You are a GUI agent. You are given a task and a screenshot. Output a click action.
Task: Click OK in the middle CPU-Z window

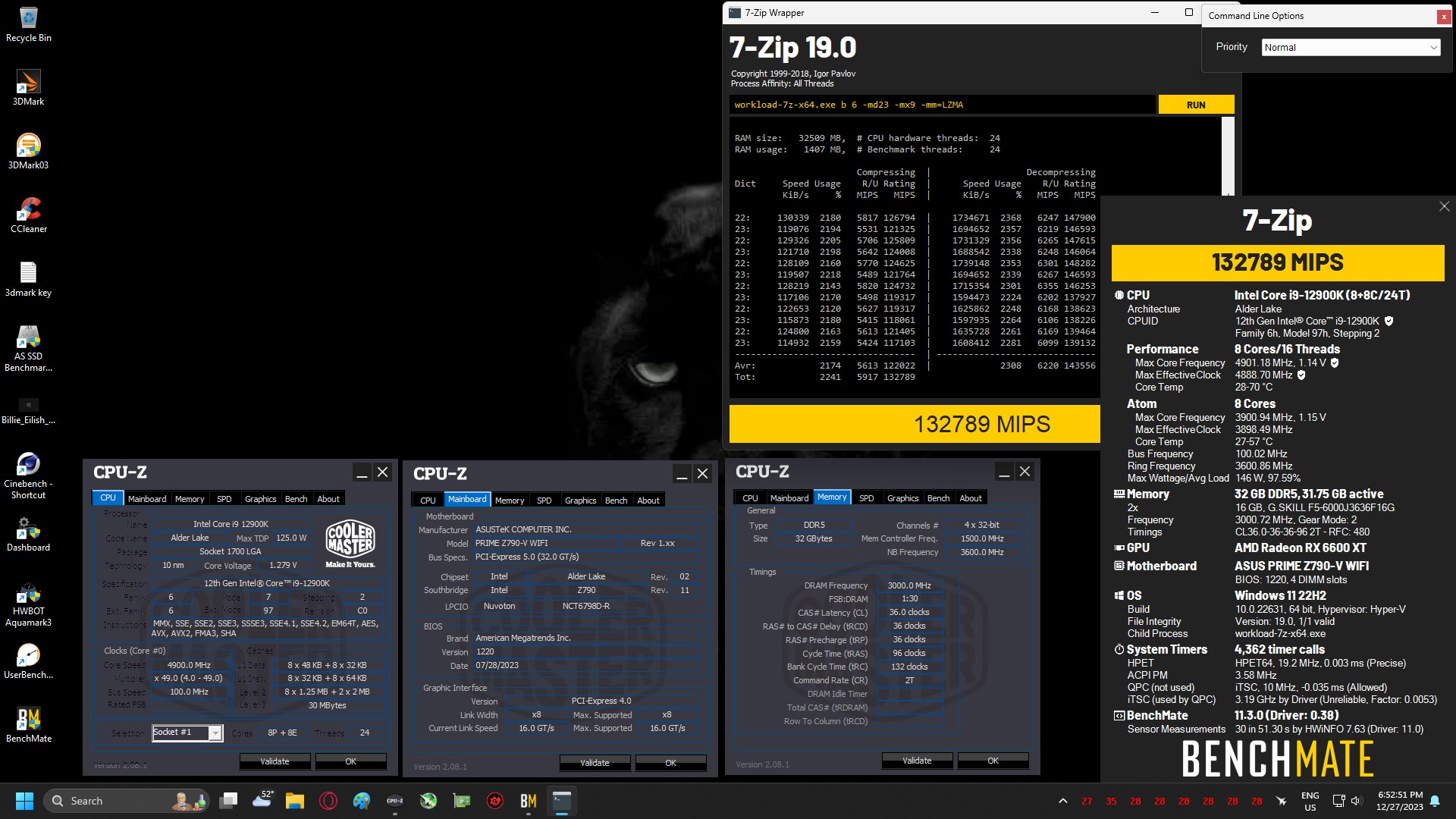click(x=670, y=762)
